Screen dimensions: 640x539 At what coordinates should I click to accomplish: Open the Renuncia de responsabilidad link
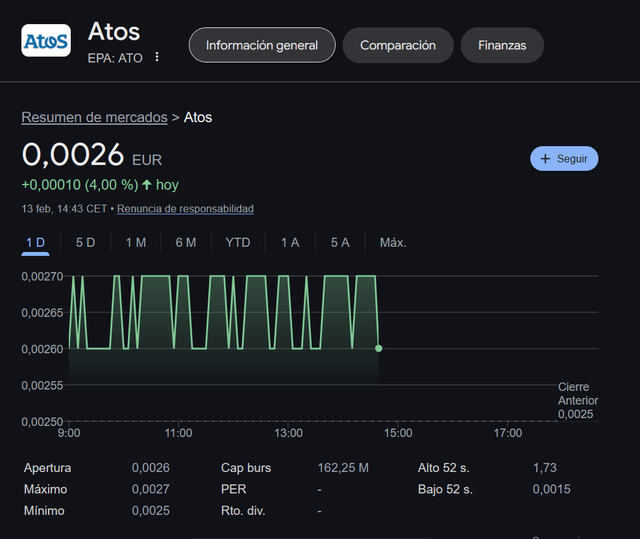tap(185, 209)
